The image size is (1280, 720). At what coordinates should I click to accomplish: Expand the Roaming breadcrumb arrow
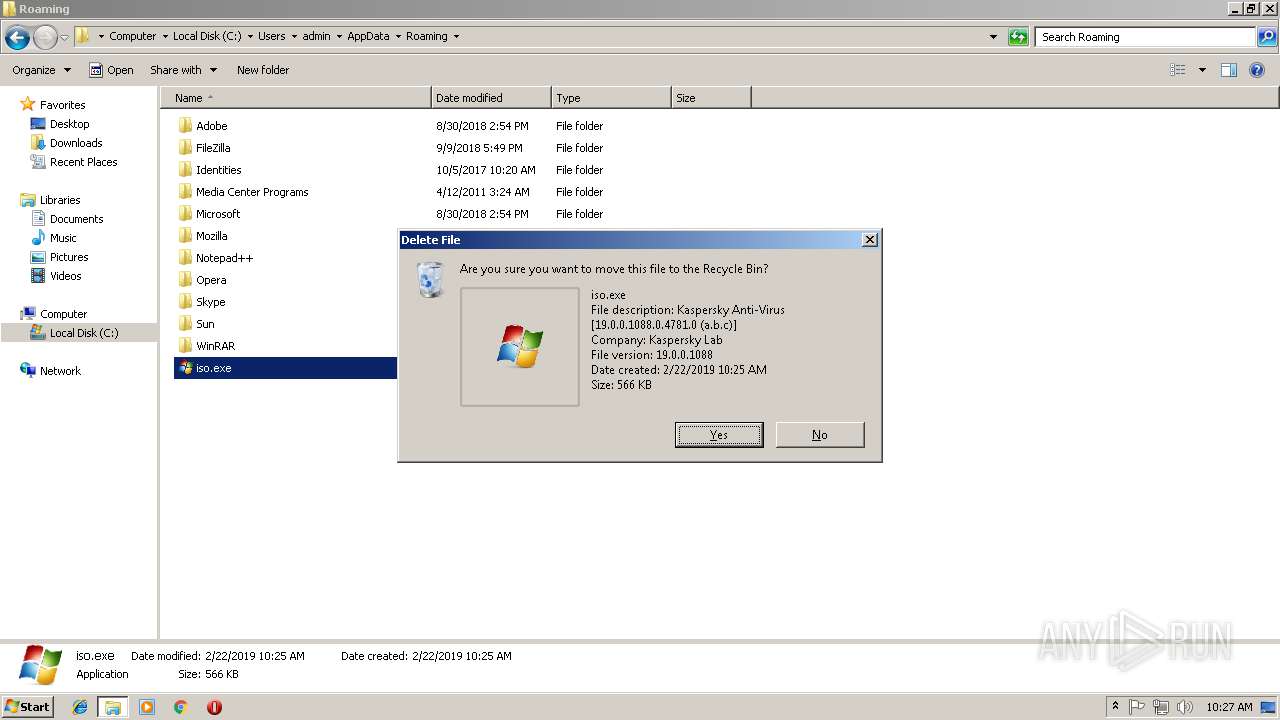(456, 36)
